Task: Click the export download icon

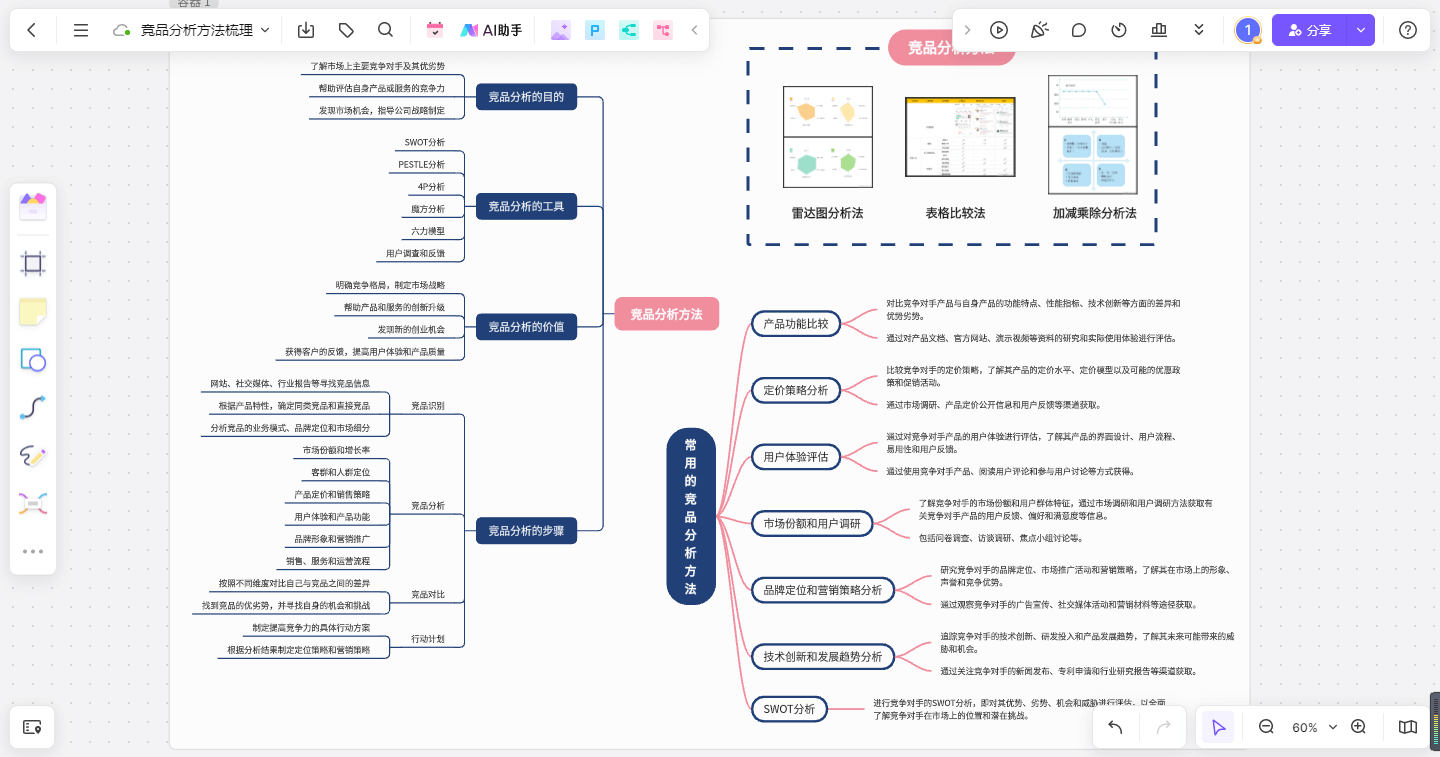Action: [x=306, y=30]
